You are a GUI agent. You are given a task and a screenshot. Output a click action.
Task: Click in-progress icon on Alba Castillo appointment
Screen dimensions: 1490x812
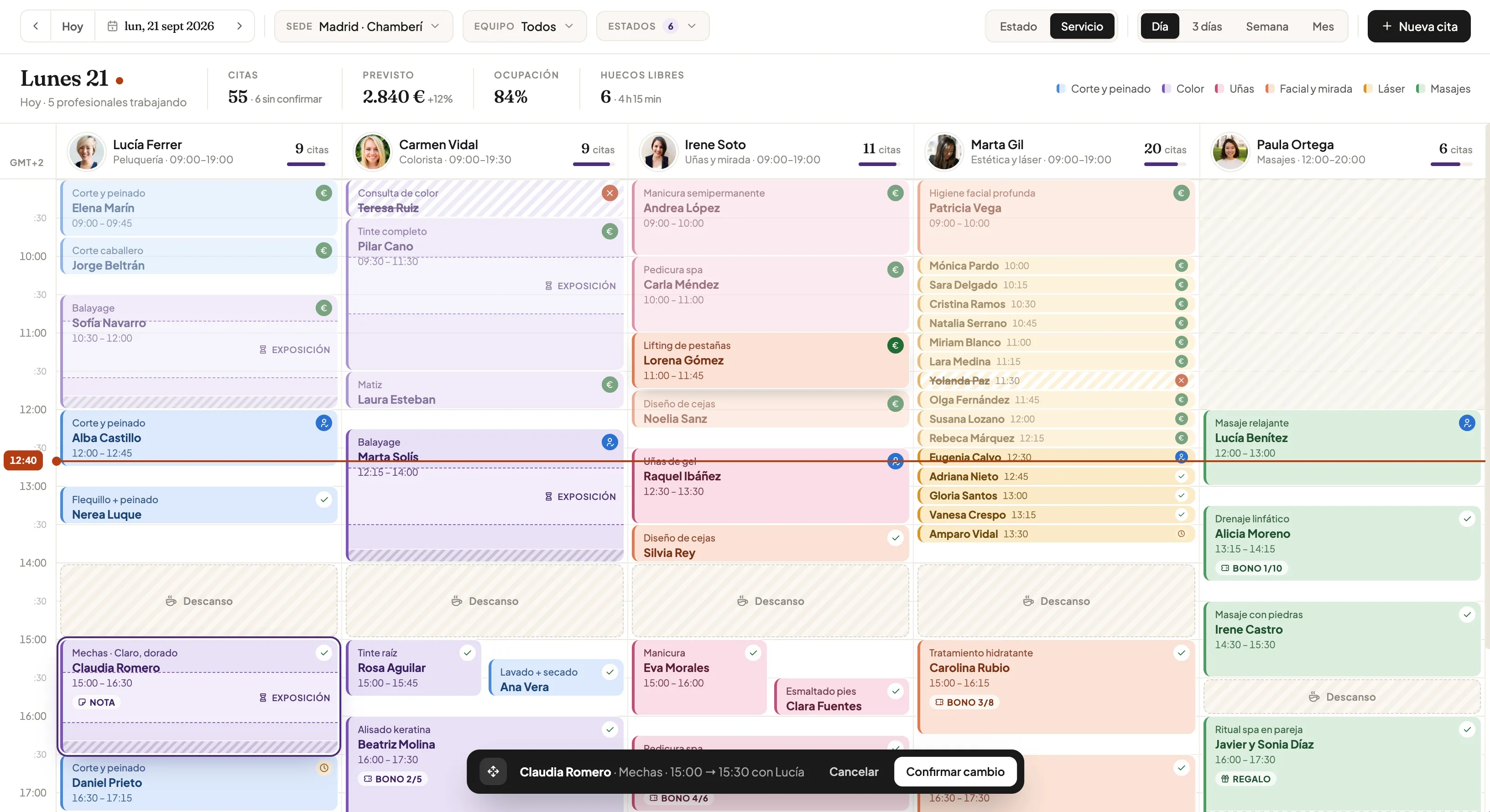point(324,423)
